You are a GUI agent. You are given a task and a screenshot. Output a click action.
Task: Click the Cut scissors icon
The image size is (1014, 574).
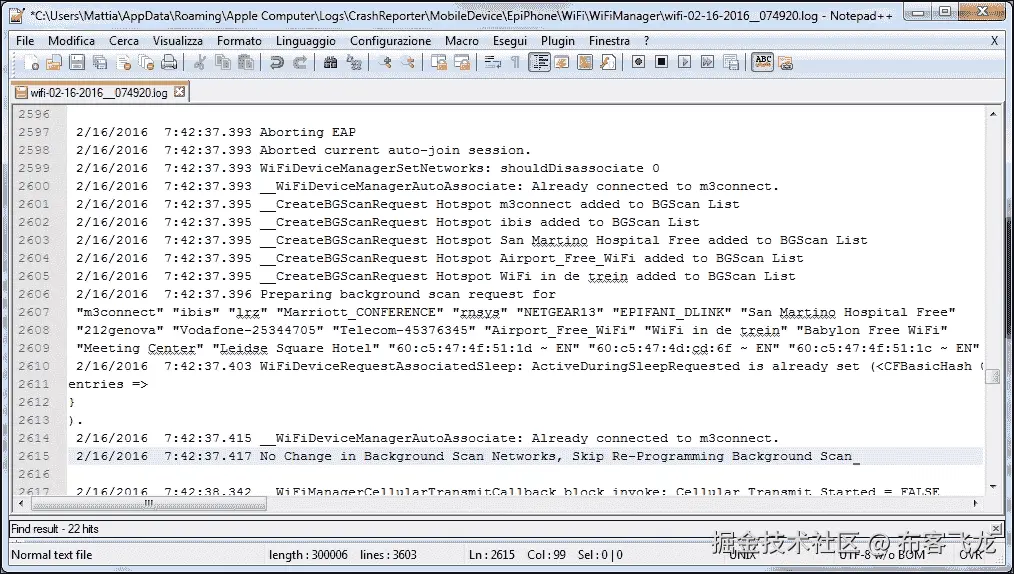[x=200, y=63]
